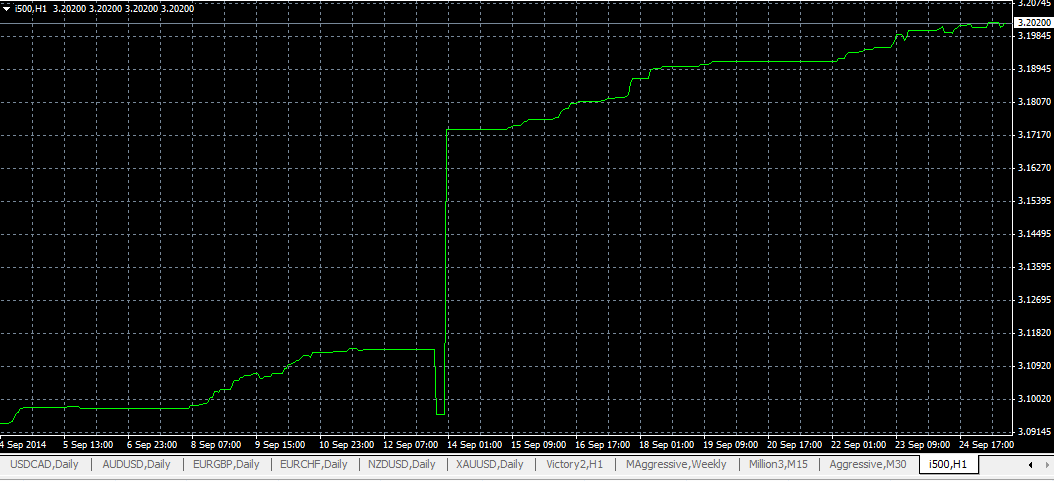Click the 18 Sep 01:00 time label
Viewport: 1054px width, 481px height.
666,445
